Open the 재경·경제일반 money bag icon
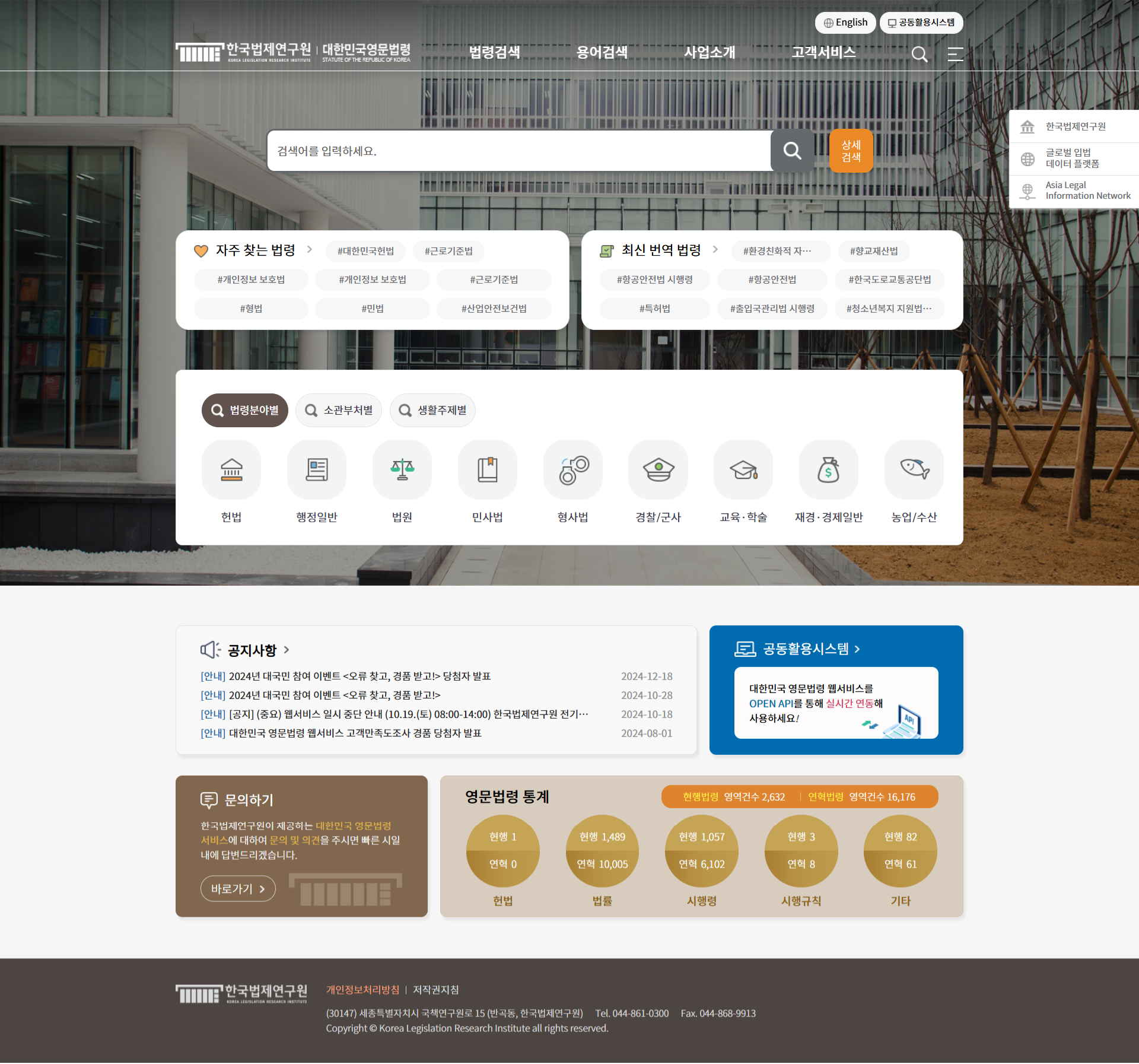Screen dimensions: 1139x1064 [x=829, y=469]
